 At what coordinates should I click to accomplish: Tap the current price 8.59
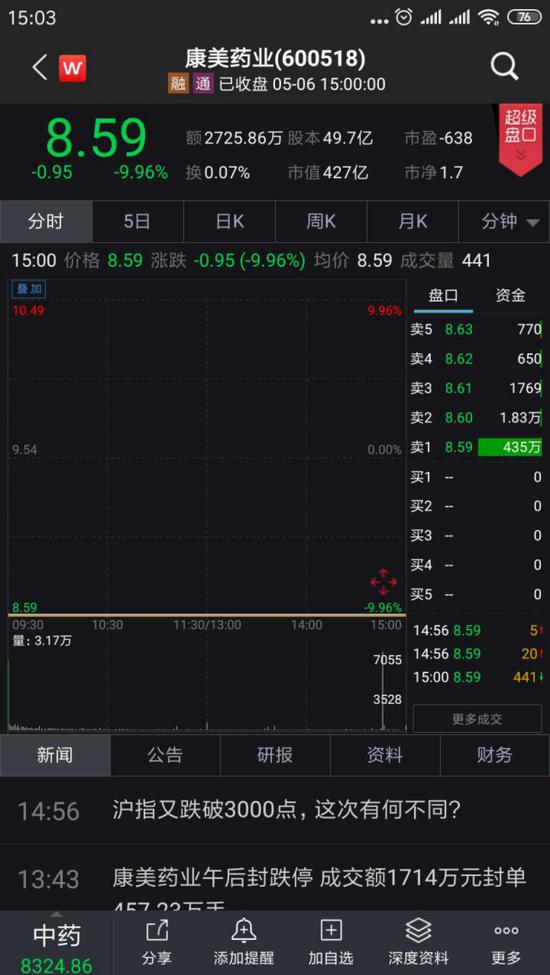point(96,137)
